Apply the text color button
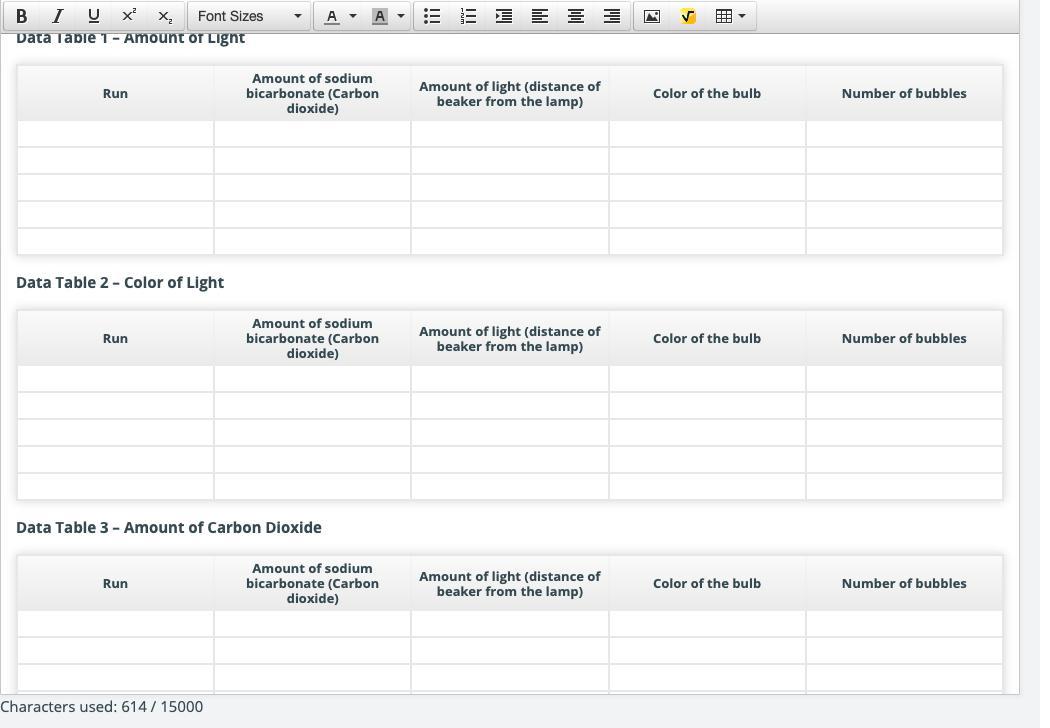The image size is (1050, 728). (x=331, y=16)
